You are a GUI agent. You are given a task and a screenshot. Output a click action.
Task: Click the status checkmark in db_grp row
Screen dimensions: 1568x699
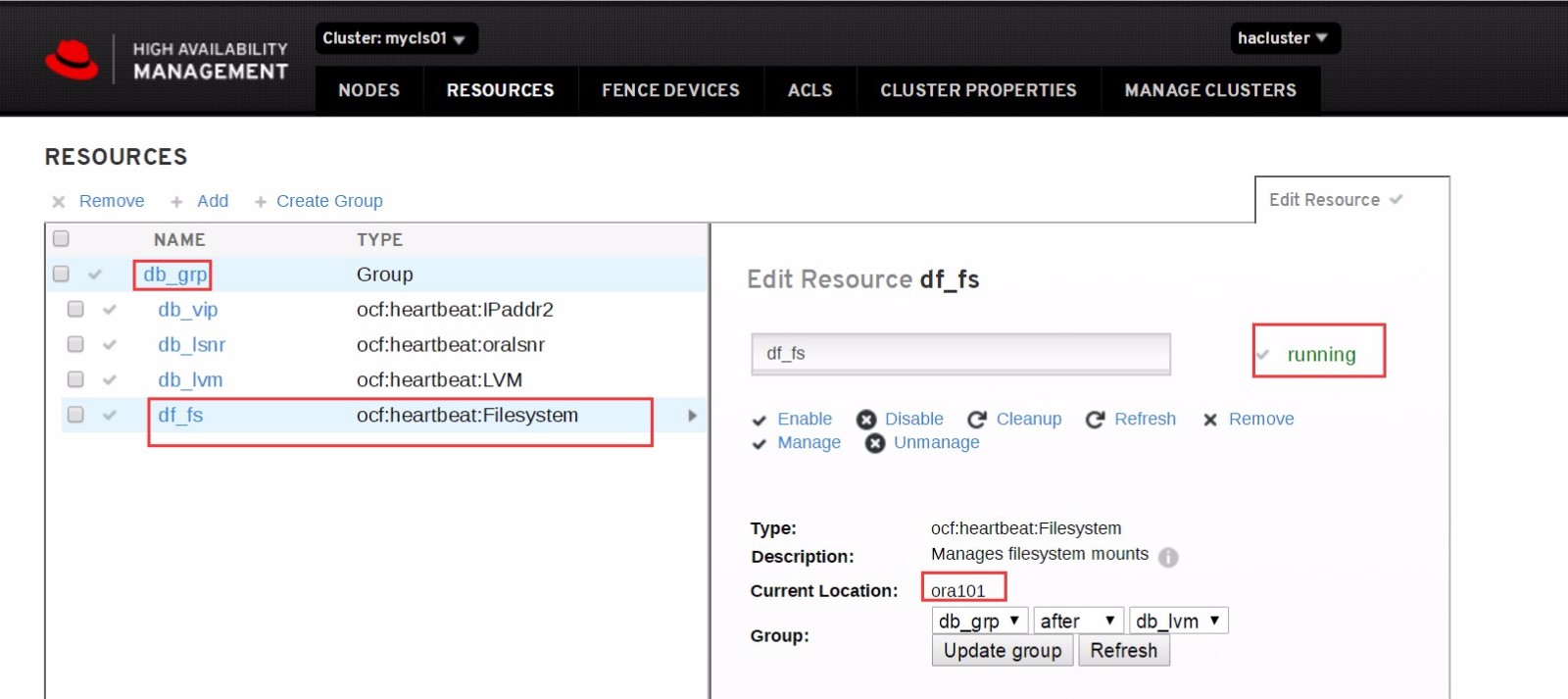tap(95, 275)
